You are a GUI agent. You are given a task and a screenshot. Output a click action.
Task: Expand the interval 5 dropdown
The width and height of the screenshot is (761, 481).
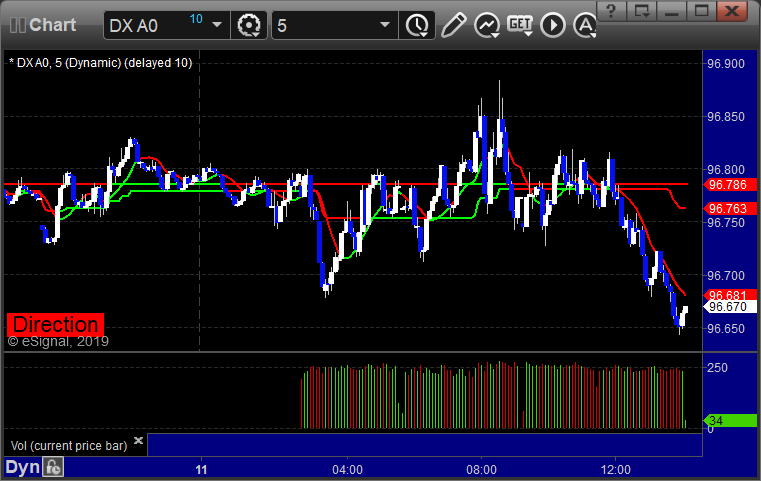pos(385,25)
